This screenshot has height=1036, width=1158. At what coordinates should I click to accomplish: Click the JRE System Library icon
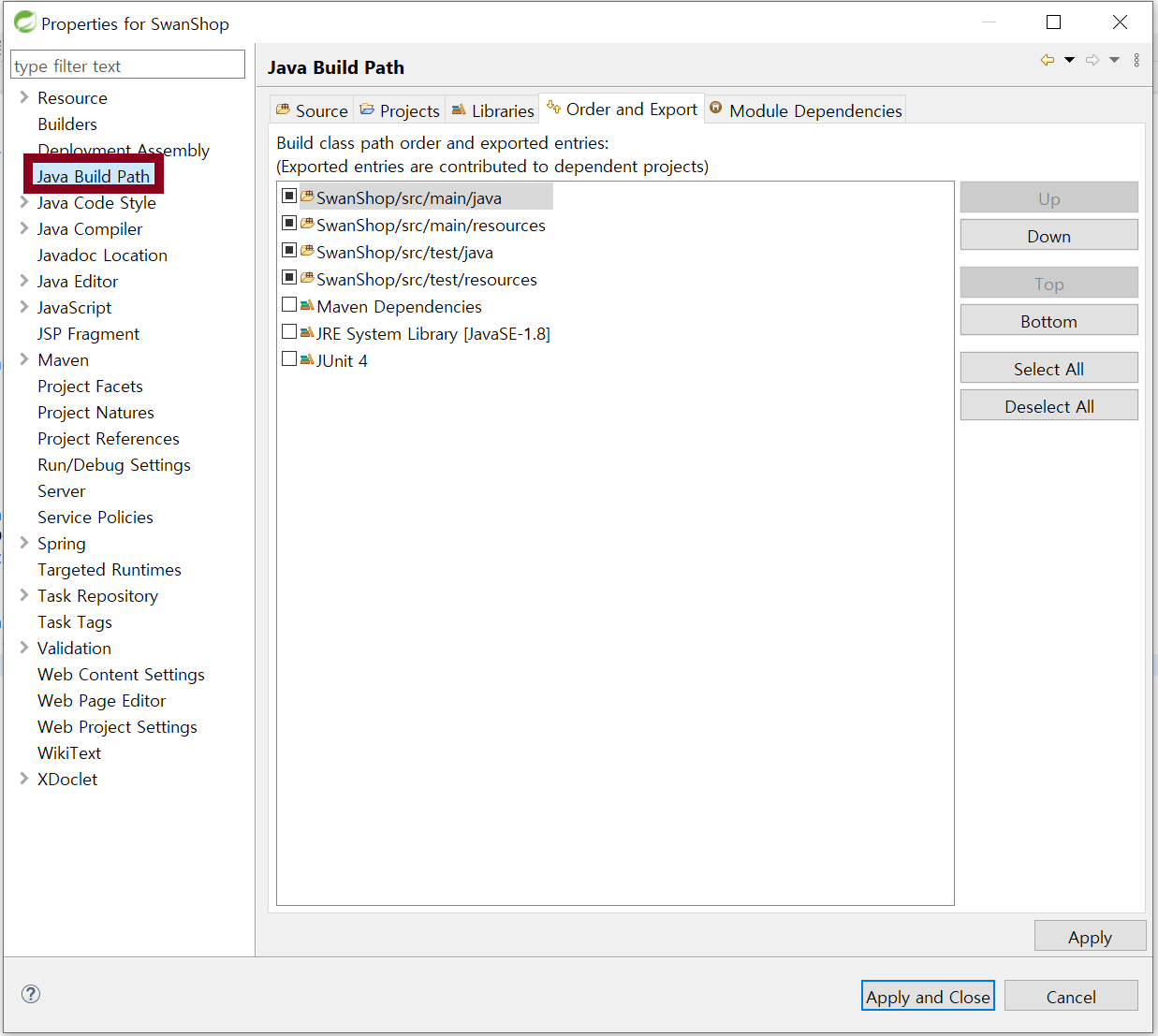pos(307,332)
